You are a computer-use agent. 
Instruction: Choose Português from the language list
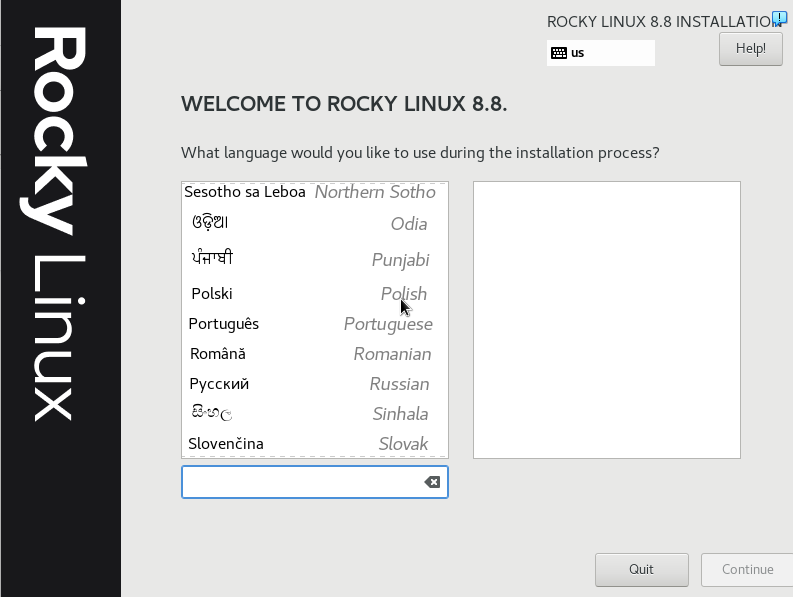coord(315,324)
